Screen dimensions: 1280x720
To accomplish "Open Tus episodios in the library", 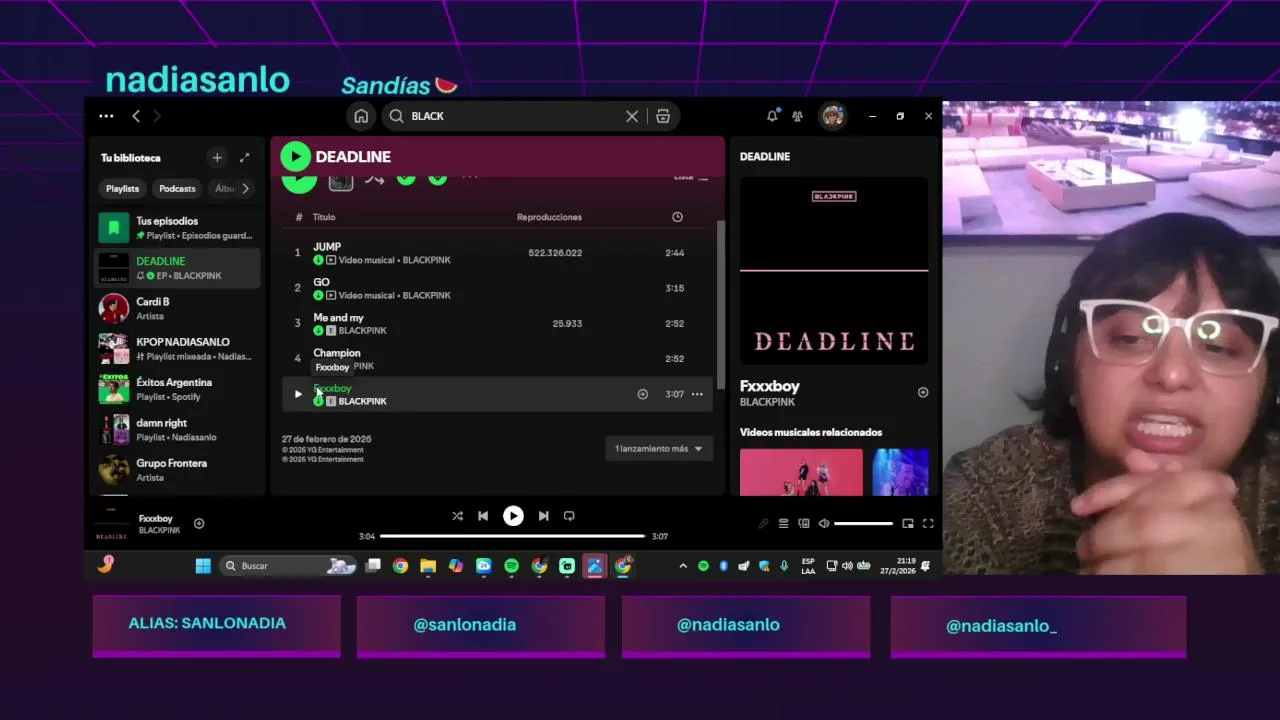I will [x=178, y=228].
